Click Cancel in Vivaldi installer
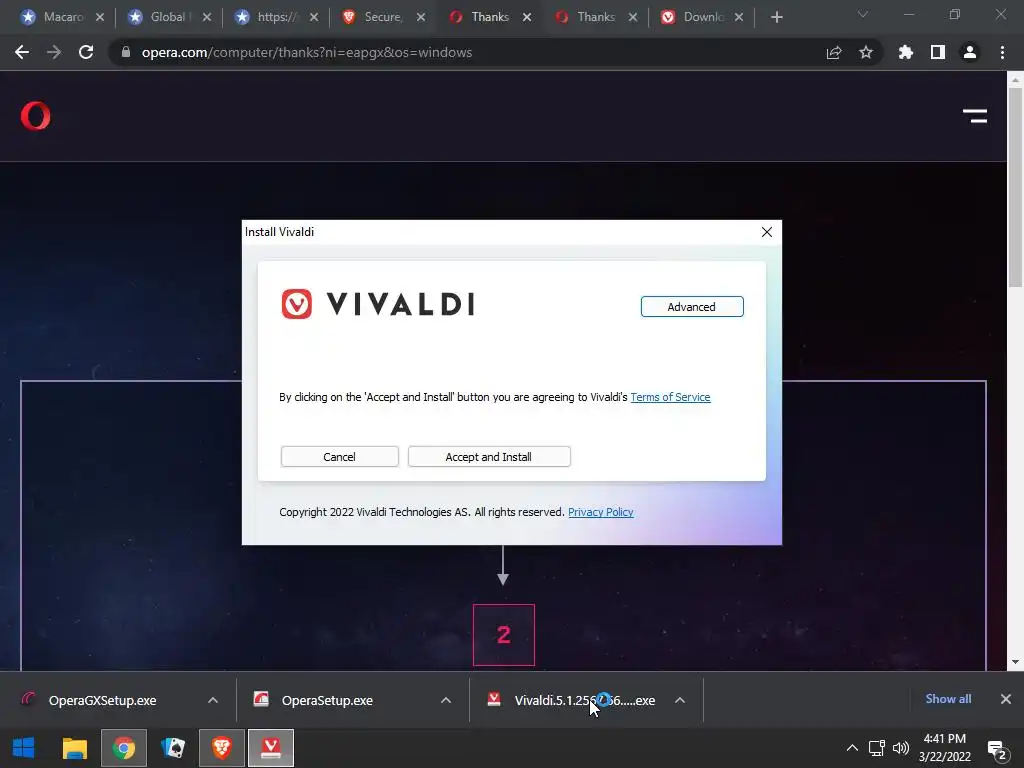1024x768 pixels. pyautogui.click(x=340, y=456)
